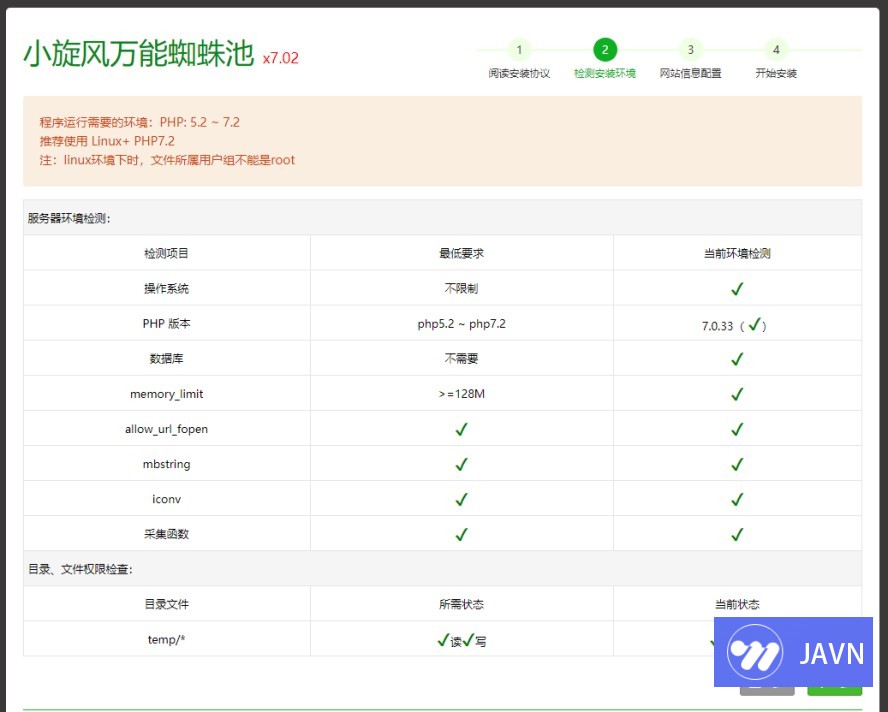This screenshot has height=712, width=888.
Task: Select the 开始安装 step label
Action: (x=776, y=74)
